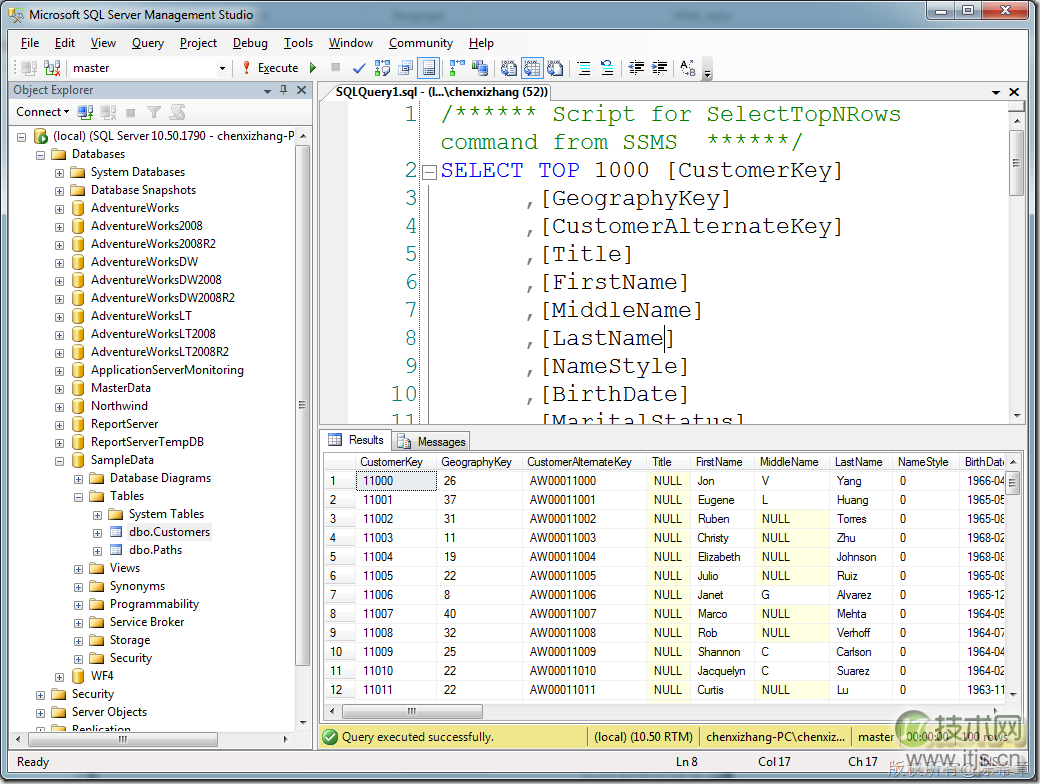1040x784 pixels.
Task: Open the available databases dropdown showing master
Action: 222,68
